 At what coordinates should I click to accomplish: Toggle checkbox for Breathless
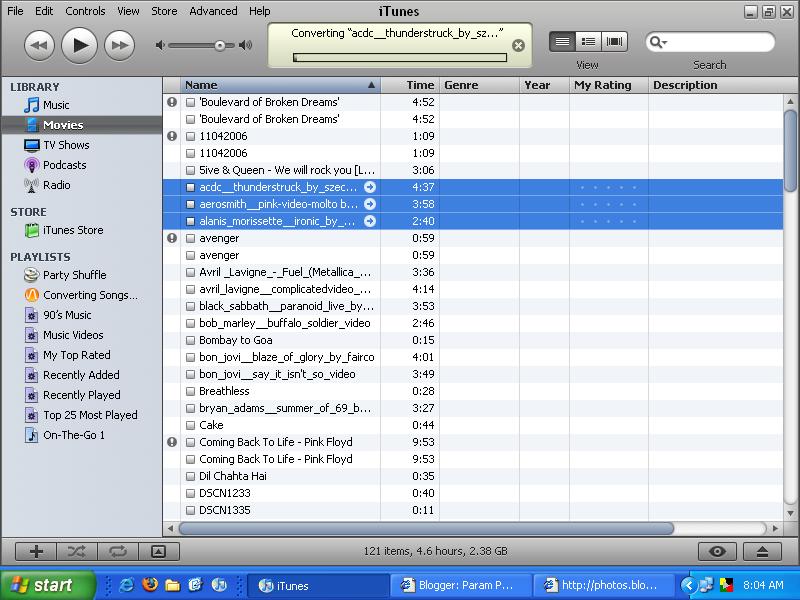pyautogui.click(x=190, y=391)
